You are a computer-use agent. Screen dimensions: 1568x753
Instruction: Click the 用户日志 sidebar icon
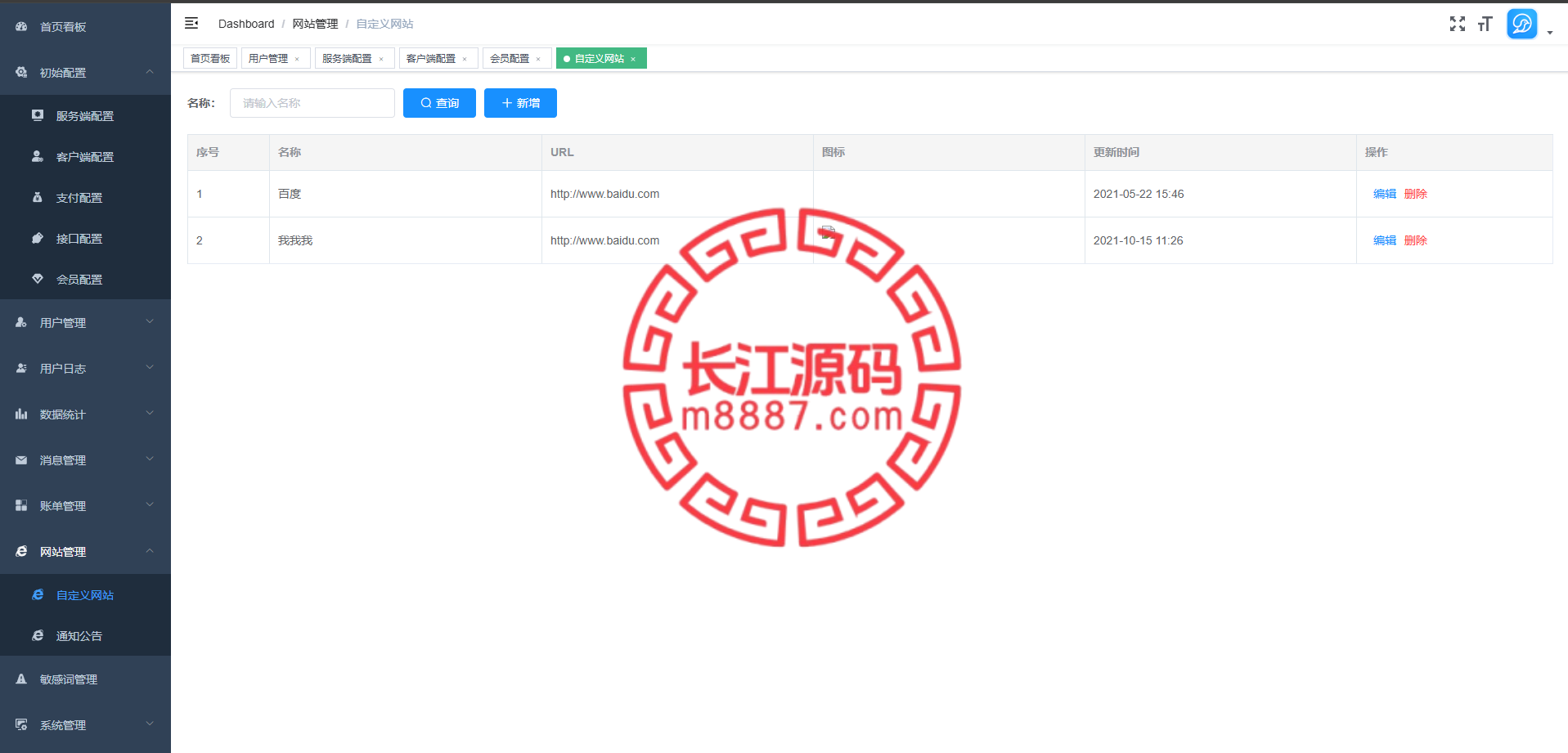[x=21, y=368]
